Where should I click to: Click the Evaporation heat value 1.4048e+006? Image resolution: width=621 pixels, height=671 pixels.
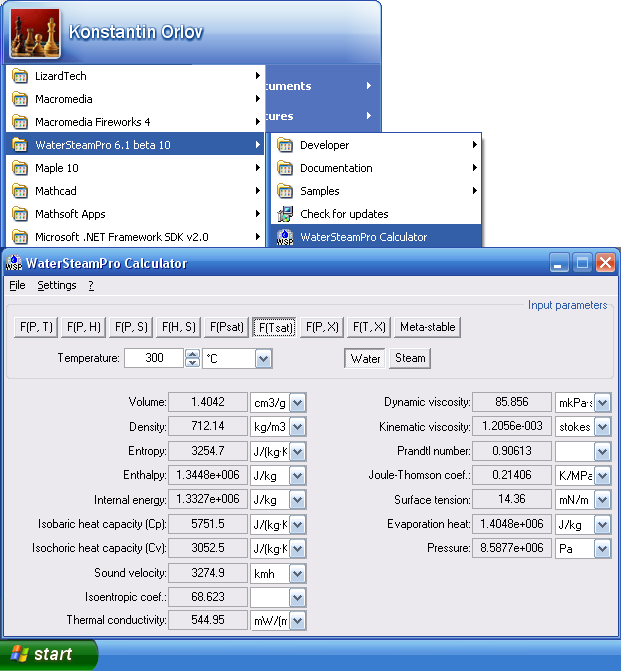coord(512,524)
